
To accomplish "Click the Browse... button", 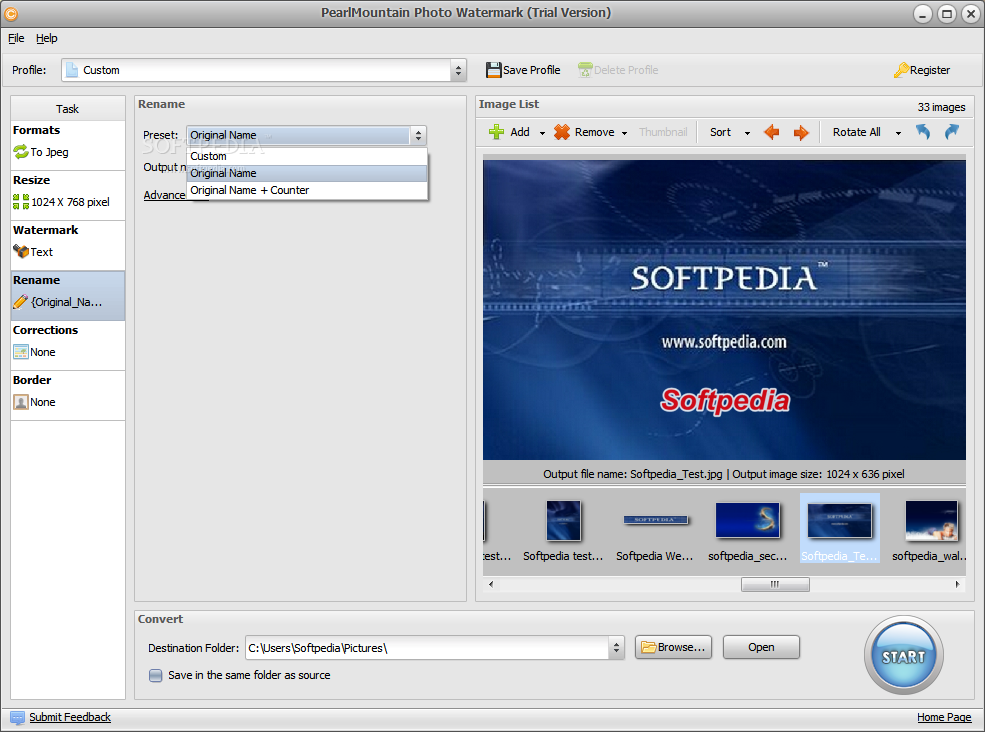I will pyautogui.click(x=673, y=647).
